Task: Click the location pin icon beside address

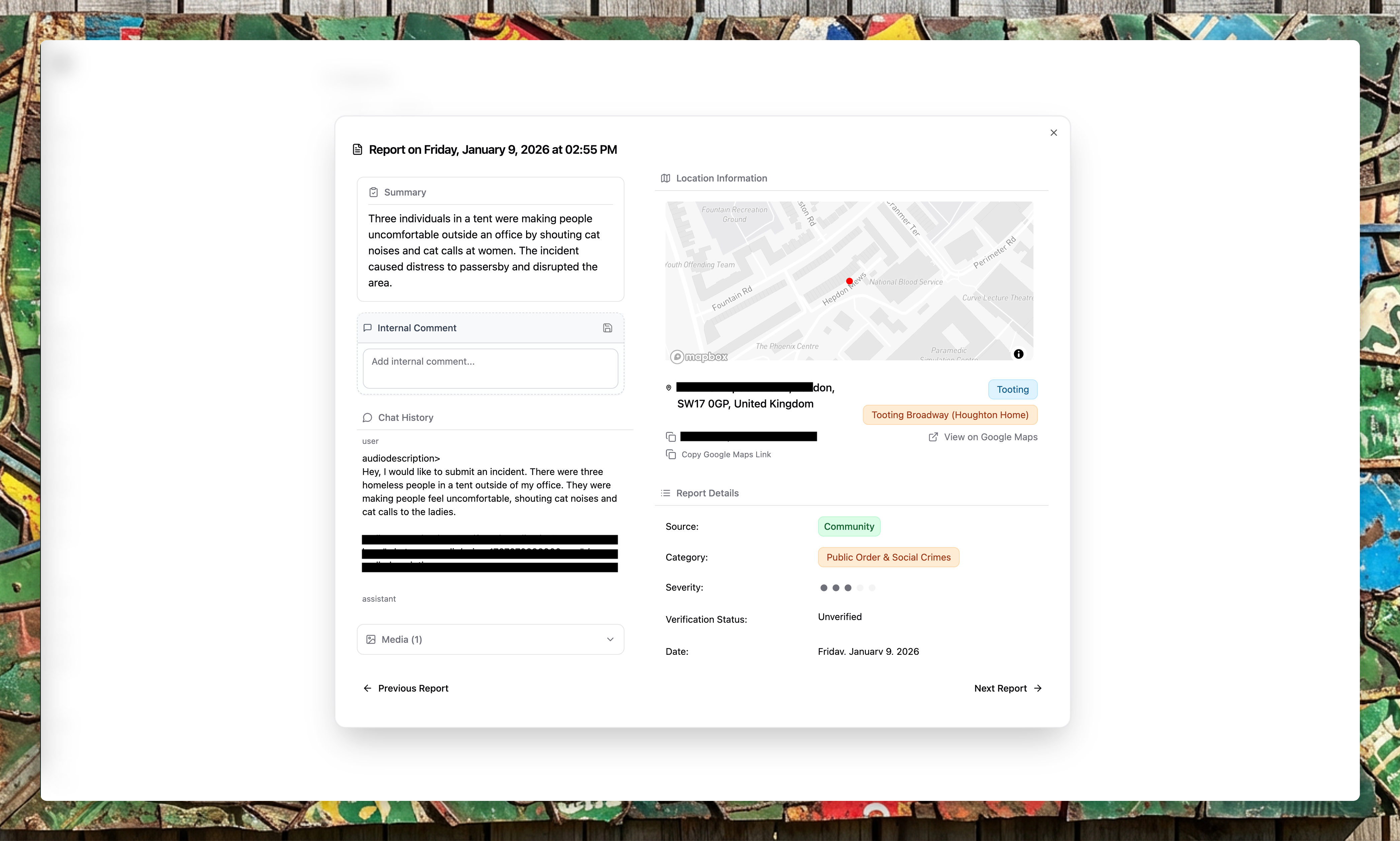Action: click(669, 388)
